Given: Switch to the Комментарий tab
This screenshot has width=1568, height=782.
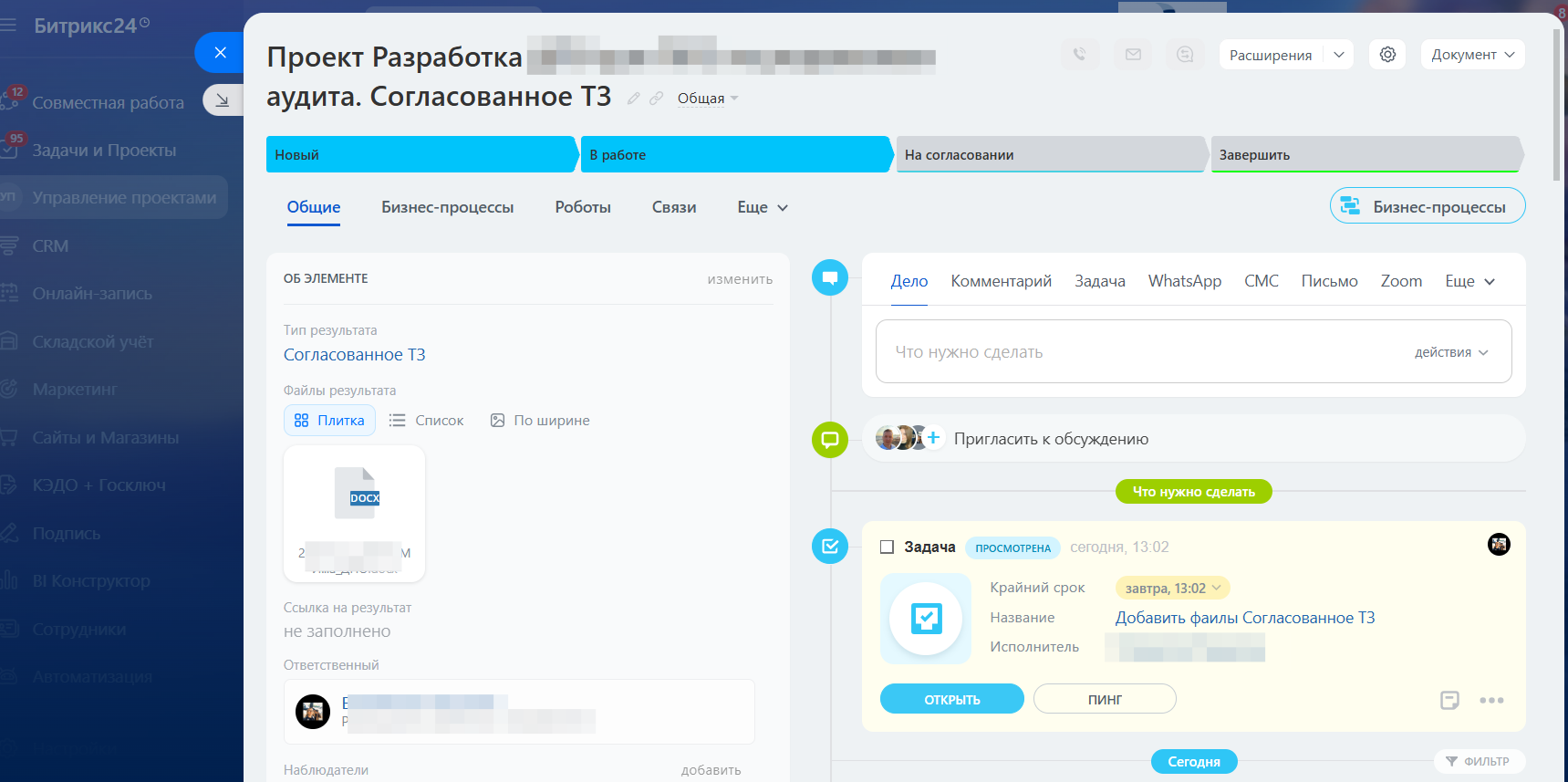Looking at the screenshot, I should (1001, 281).
